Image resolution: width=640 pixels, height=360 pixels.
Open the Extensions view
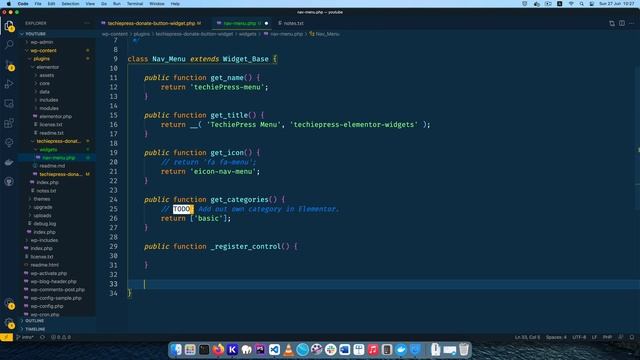click(x=9, y=123)
